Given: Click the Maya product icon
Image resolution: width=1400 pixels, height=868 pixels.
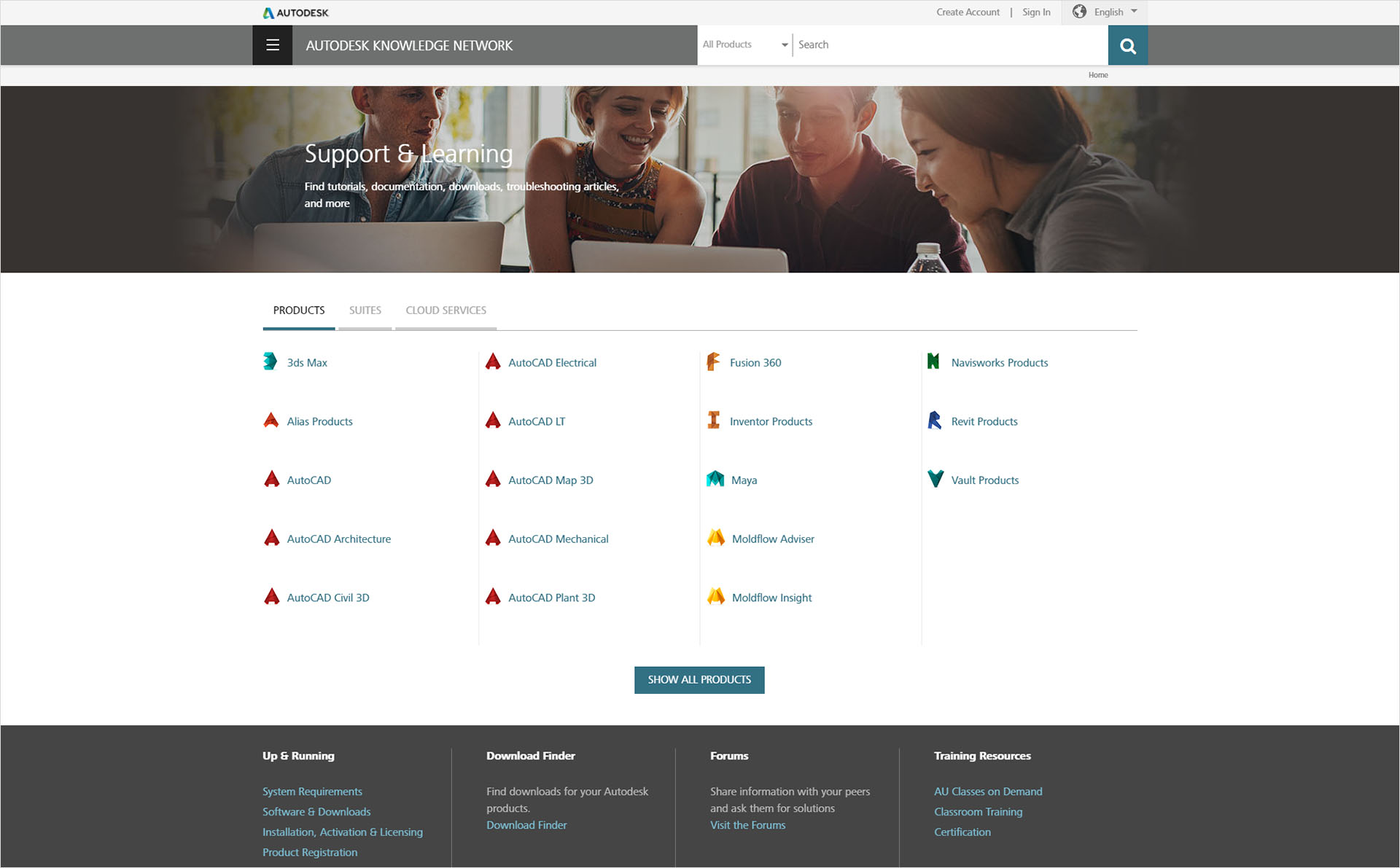Looking at the screenshot, I should [715, 479].
